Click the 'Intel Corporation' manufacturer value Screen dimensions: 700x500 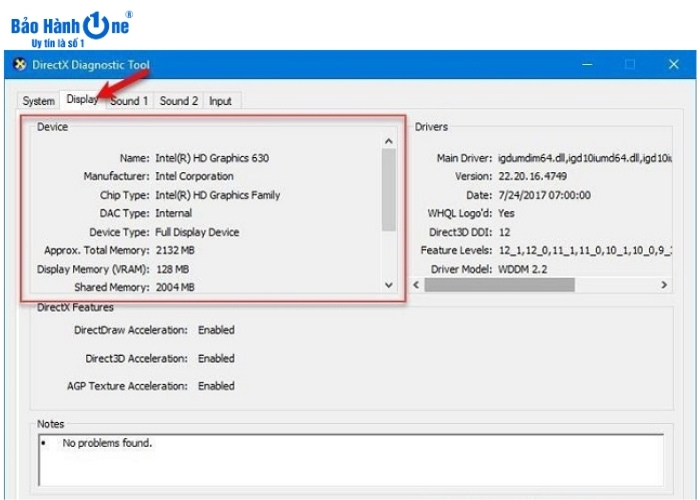194,176
